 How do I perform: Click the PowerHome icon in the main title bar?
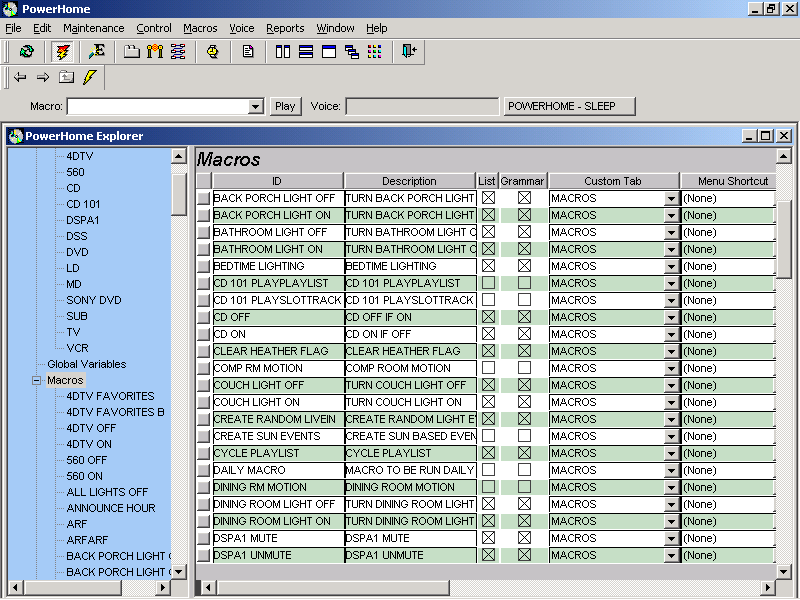pos(10,9)
